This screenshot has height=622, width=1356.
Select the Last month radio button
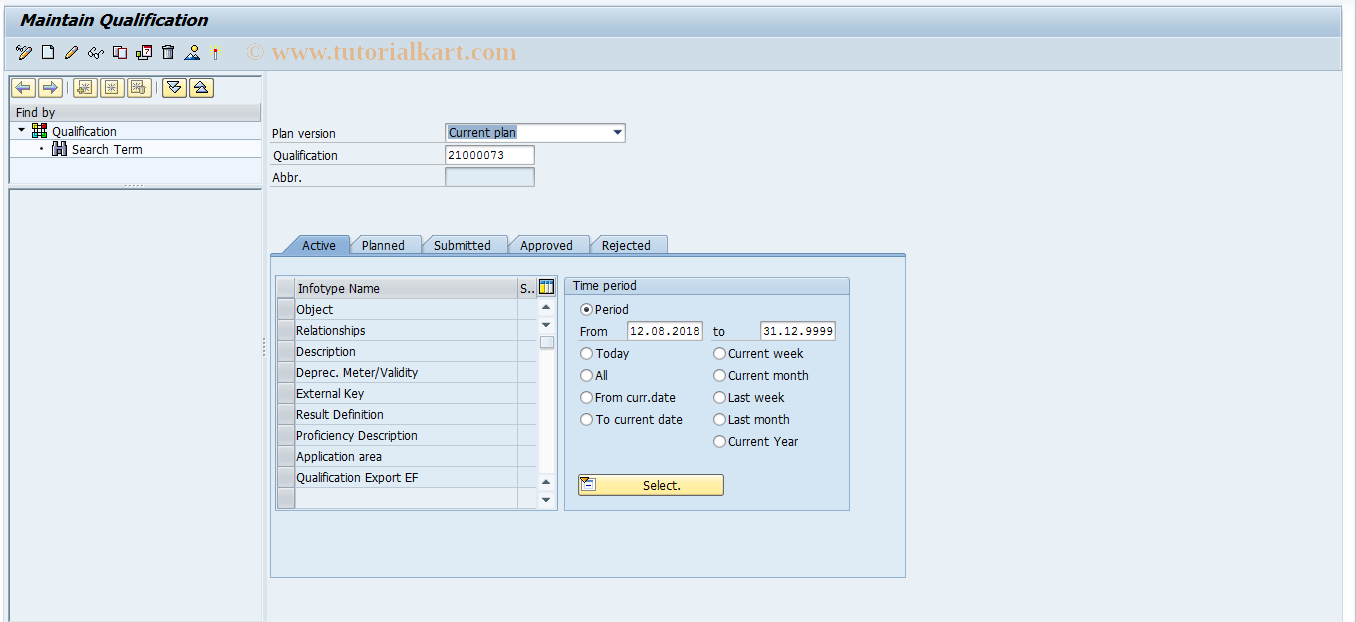click(719, 420)
